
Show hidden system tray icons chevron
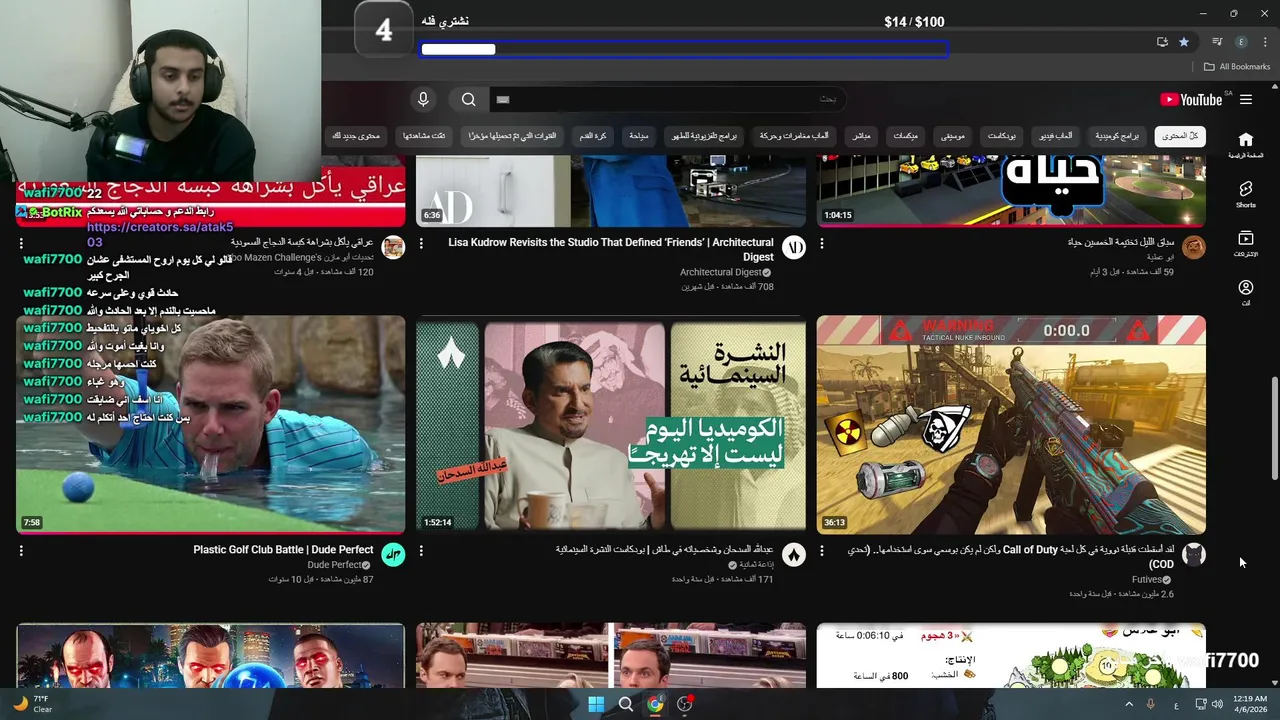pos(1128,704)
